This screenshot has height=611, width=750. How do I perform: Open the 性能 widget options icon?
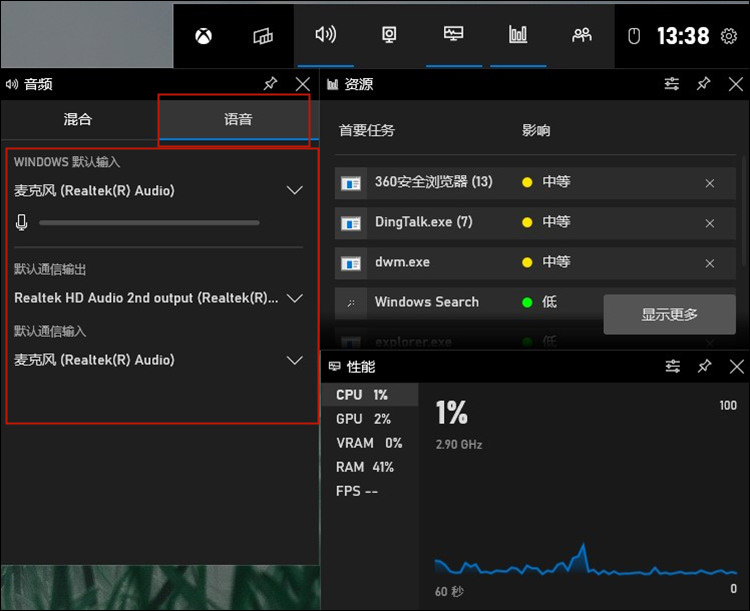pos(673,367)
